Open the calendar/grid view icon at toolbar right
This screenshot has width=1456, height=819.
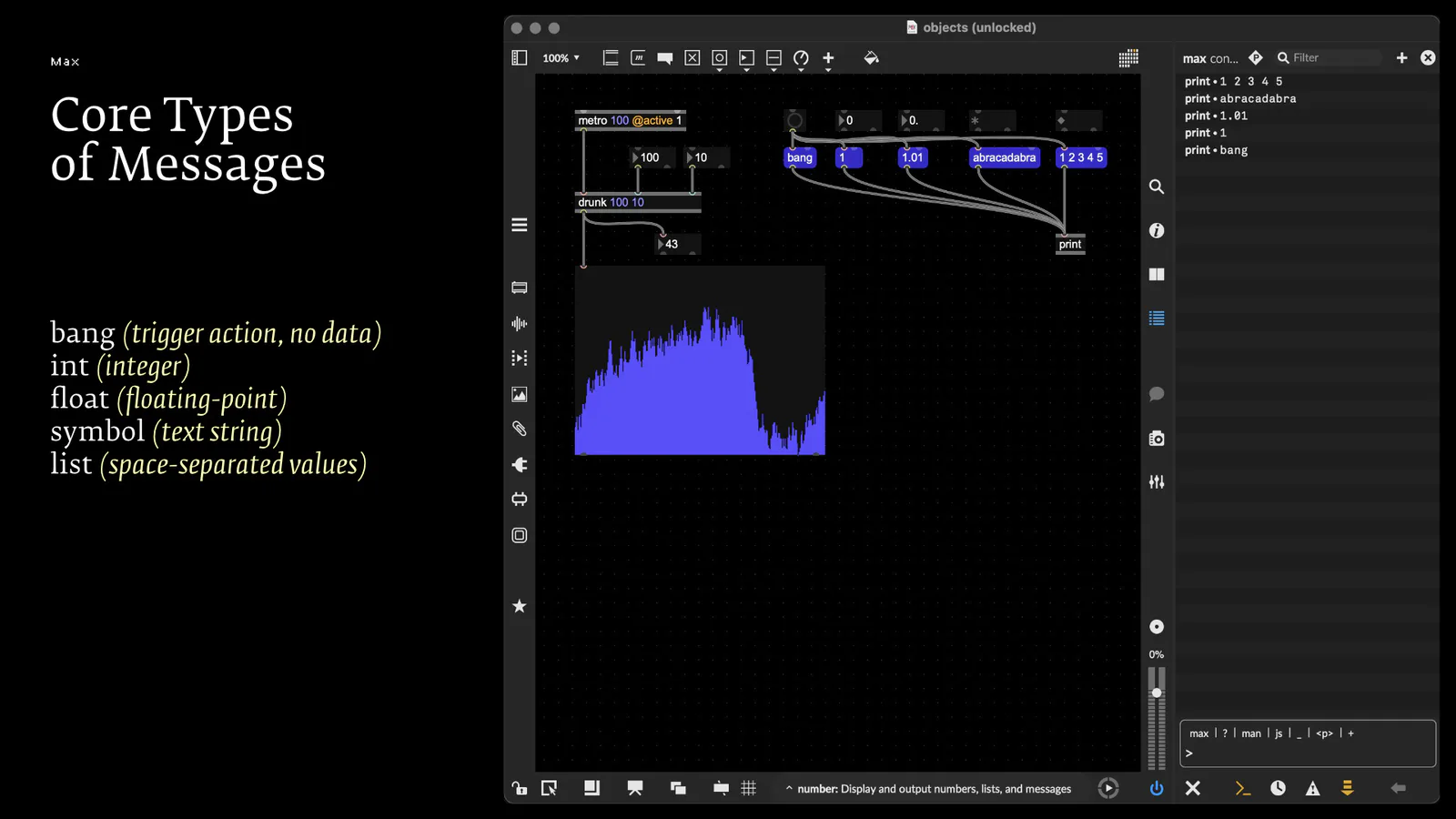point(1128,58)
